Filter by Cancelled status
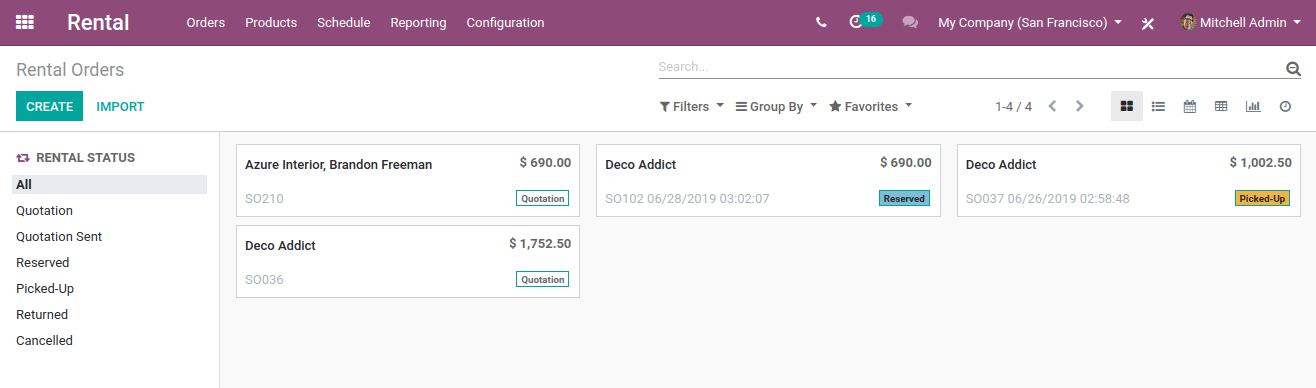 click(x=109, y=340)
